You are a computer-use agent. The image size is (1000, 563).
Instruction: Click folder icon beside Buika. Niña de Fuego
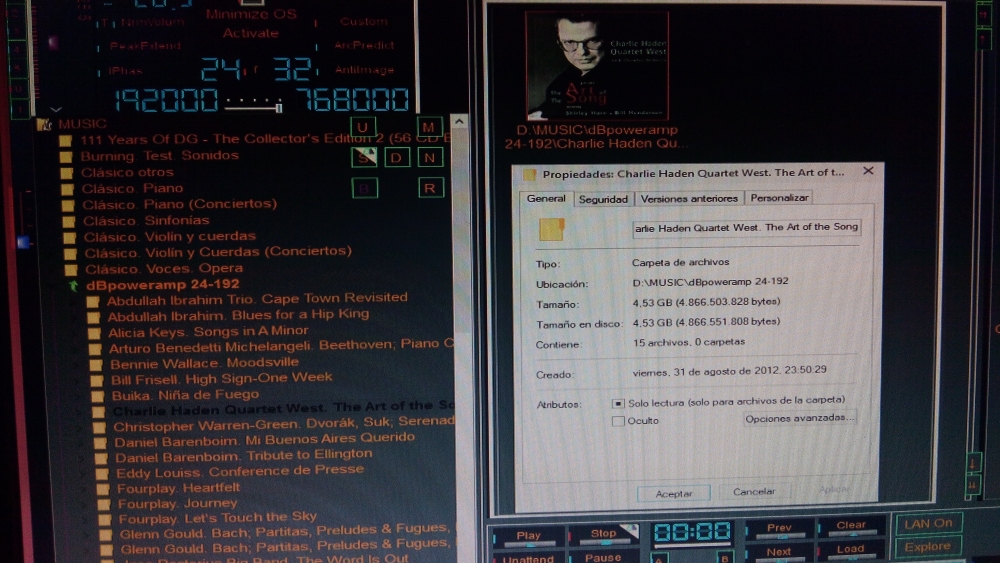(x=98, y=396)
